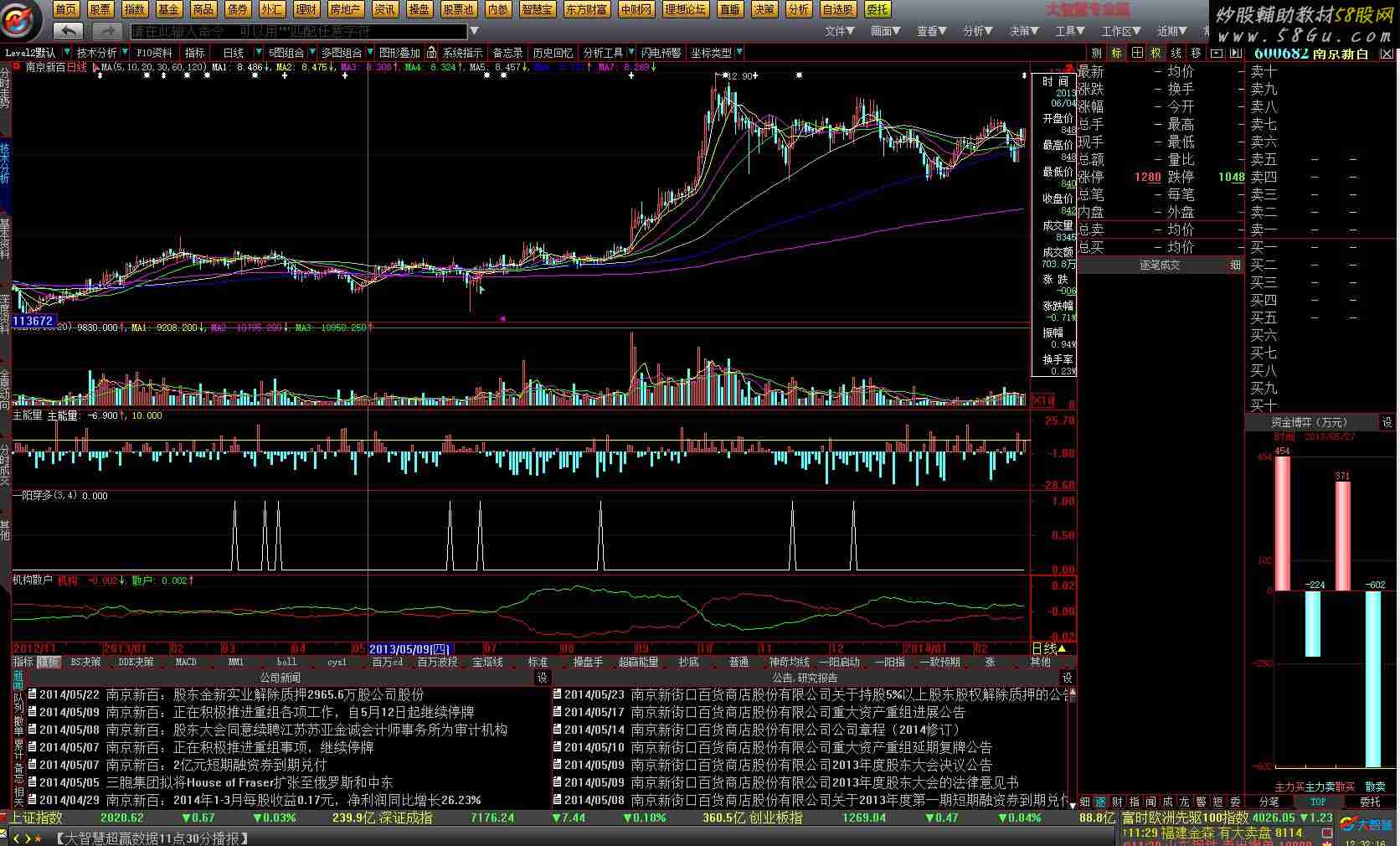
Task: Open F10资料 in the toolbar
Action: 154,53
